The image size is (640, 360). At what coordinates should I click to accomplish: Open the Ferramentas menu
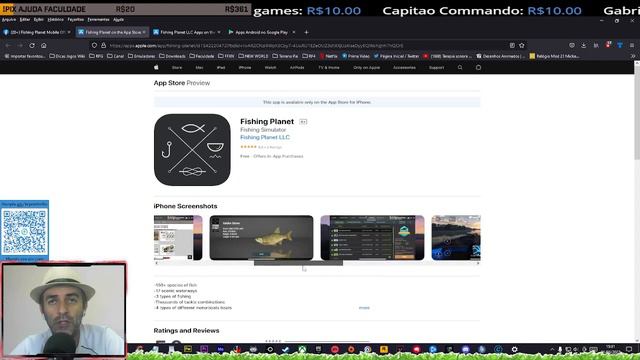coord(98,20)
